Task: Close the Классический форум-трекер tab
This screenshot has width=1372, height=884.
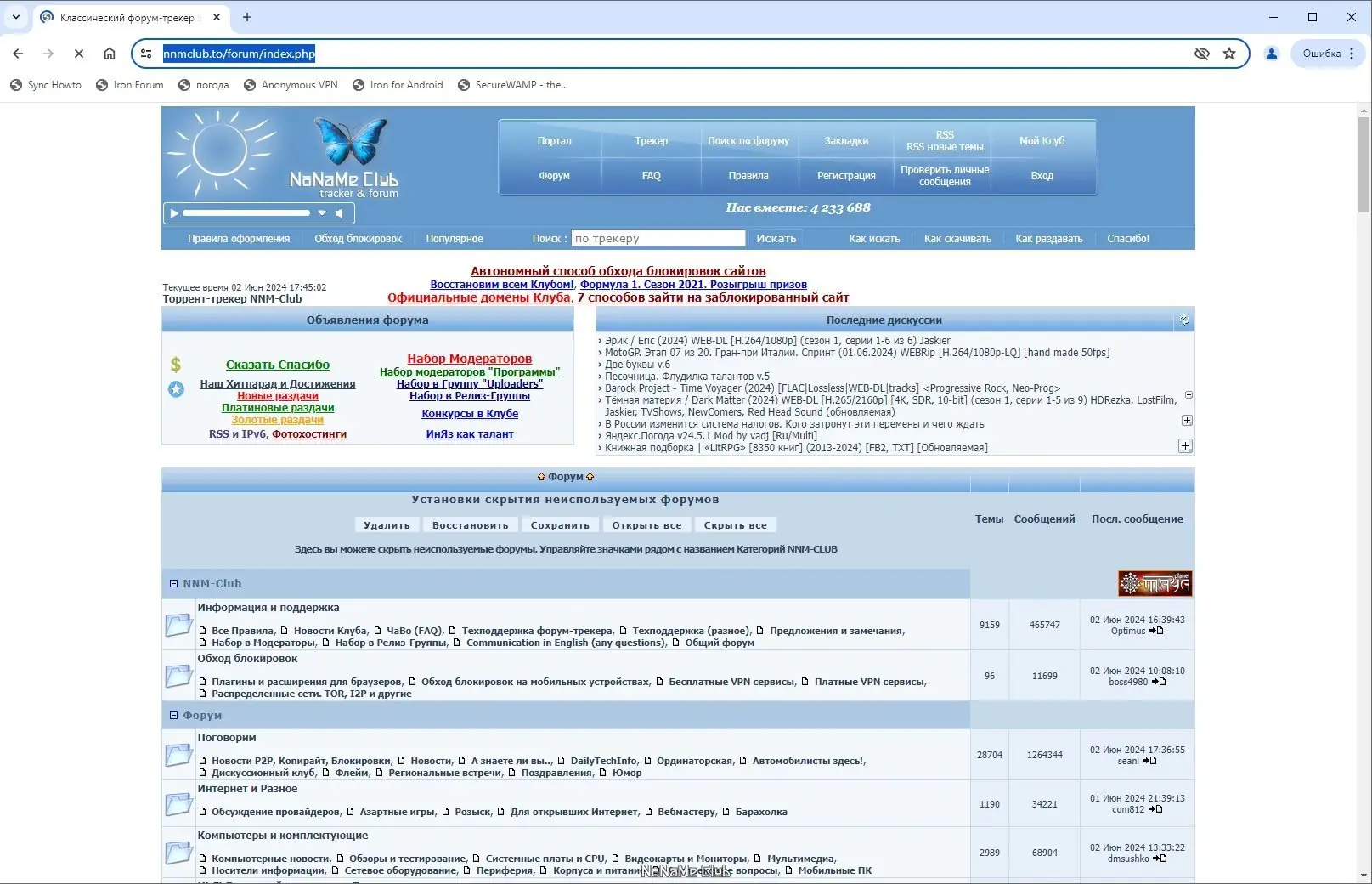Action: pos(217,17)
